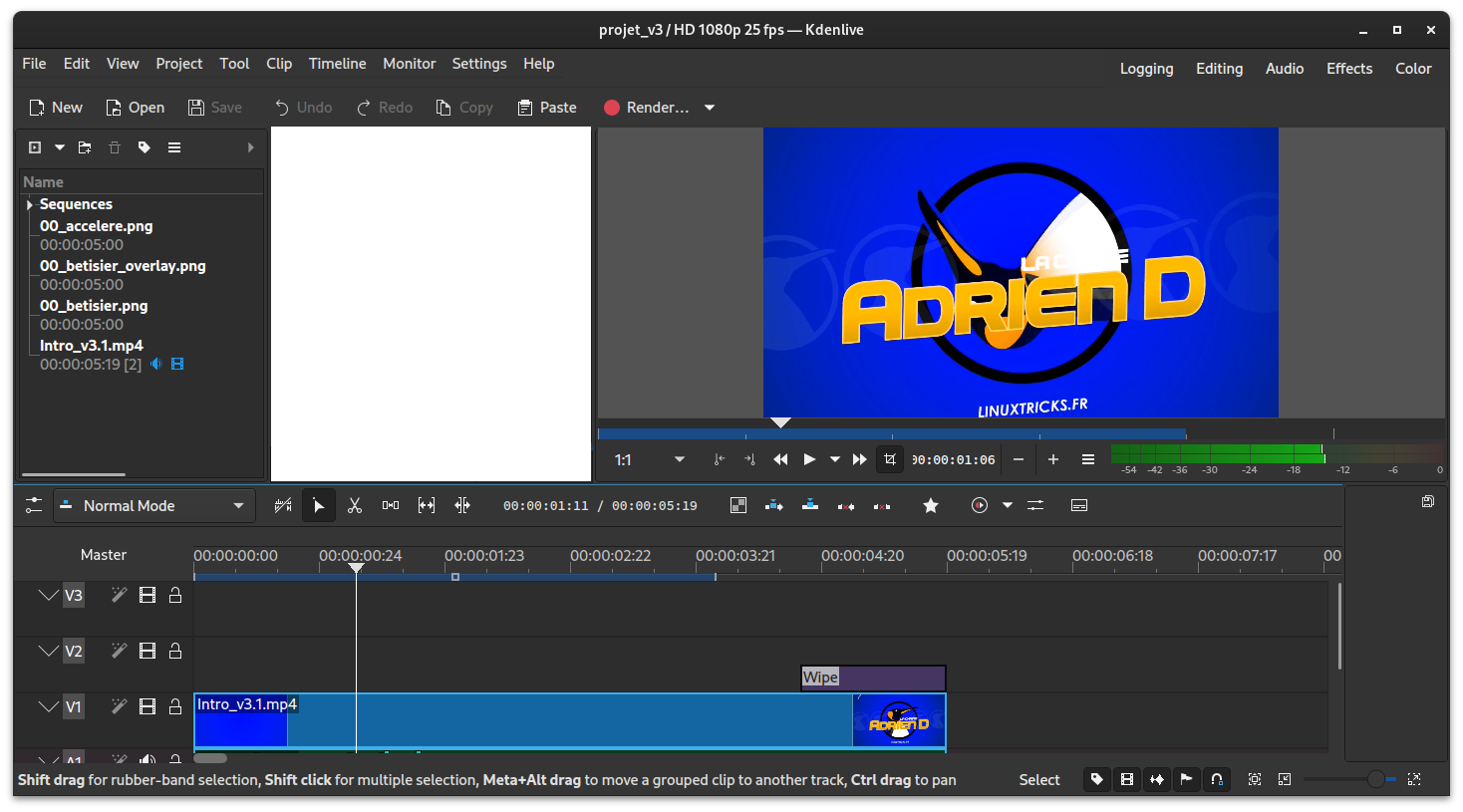Rewind the project monitor

coord(780,459)
